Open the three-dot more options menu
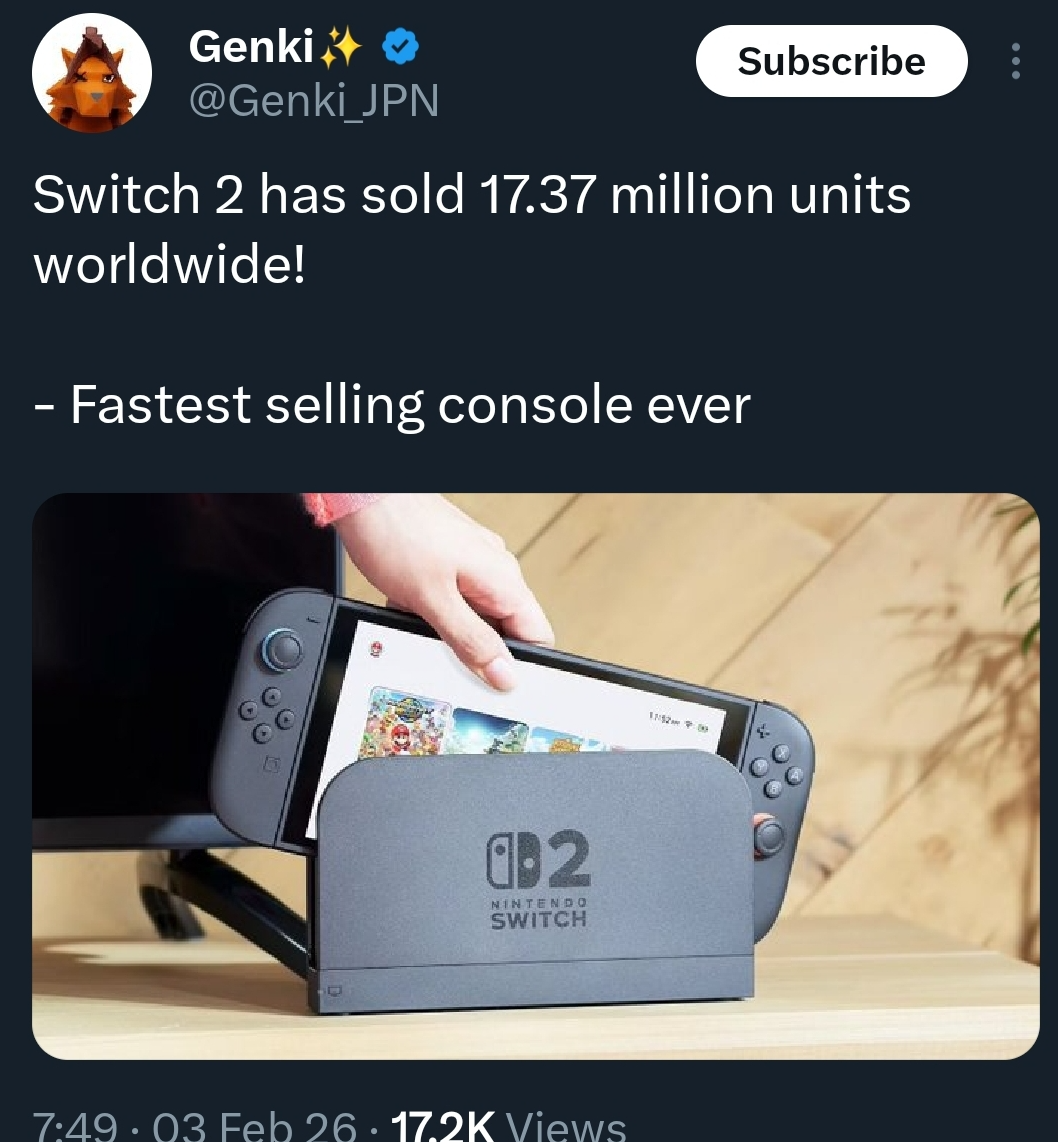The width and height of the screenshot is (1058, 1142). [x=1016, y=61]
